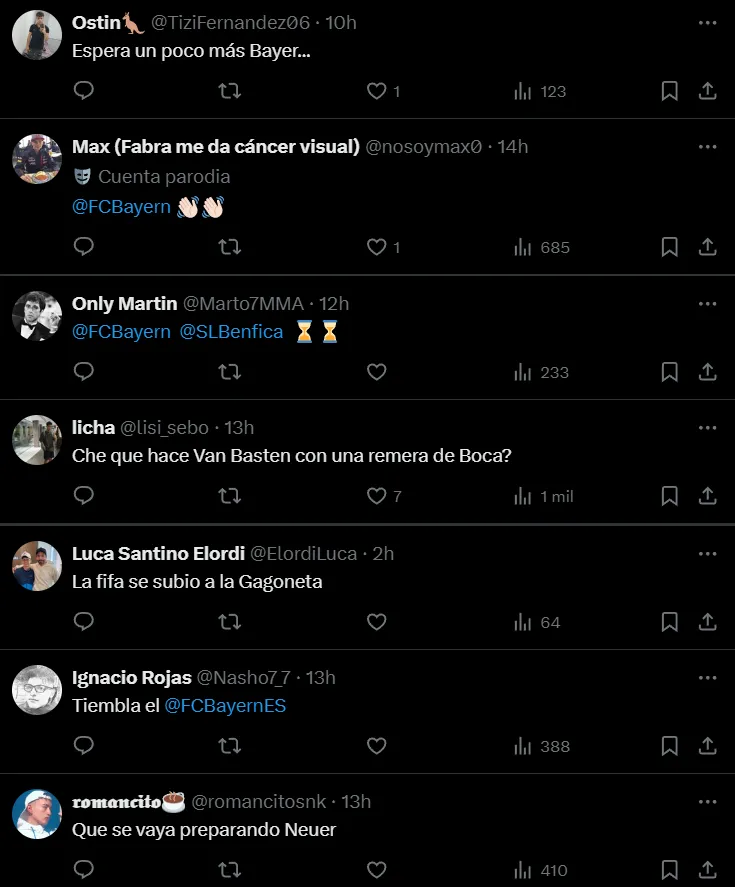The image size is (735, 887).
Task: Open licha's profile picture
Action: [37, 439]
